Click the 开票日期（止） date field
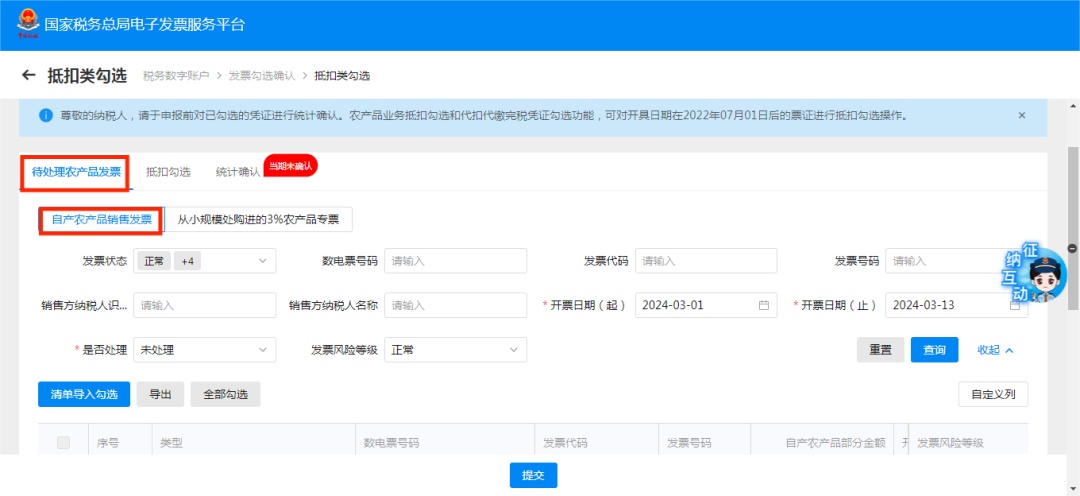Screen dimensions: 1080x496 tap(957, 305)
